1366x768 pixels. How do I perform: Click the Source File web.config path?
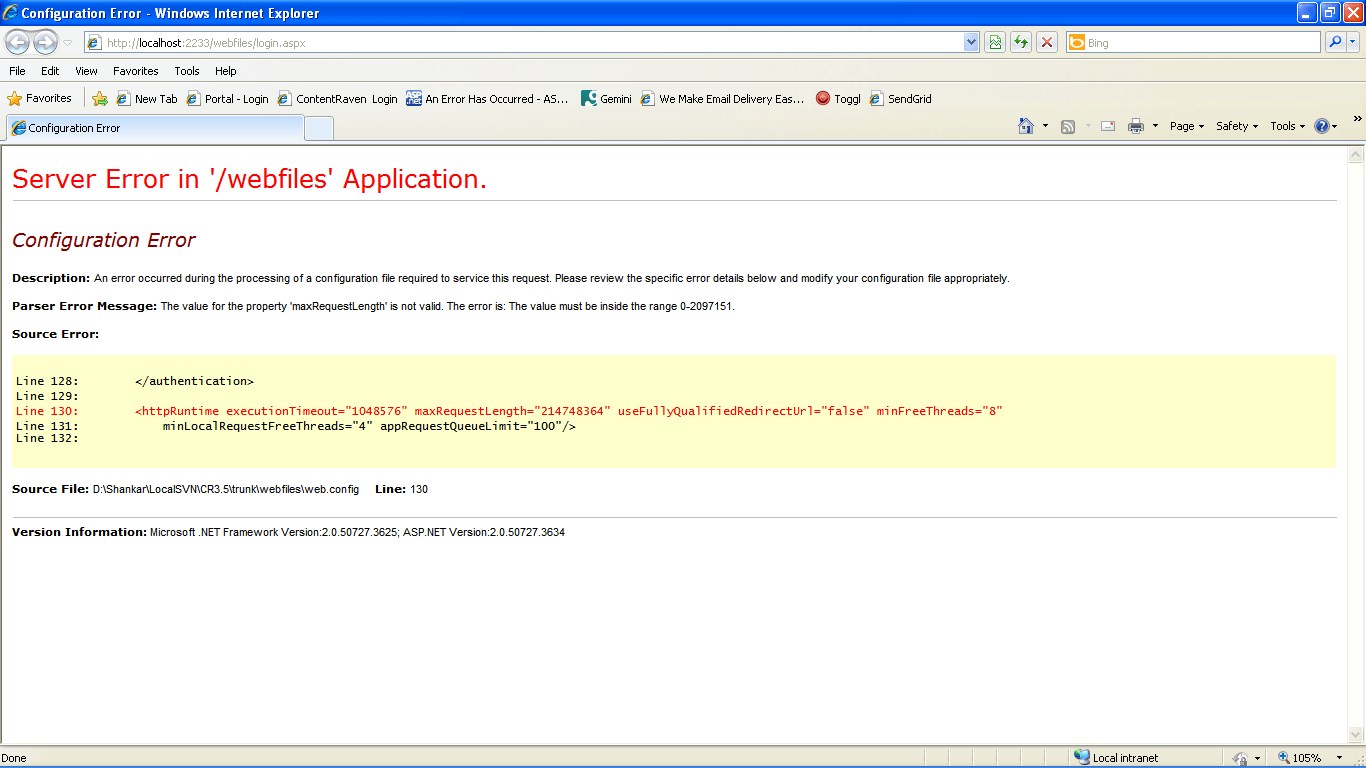coord(226,489)
